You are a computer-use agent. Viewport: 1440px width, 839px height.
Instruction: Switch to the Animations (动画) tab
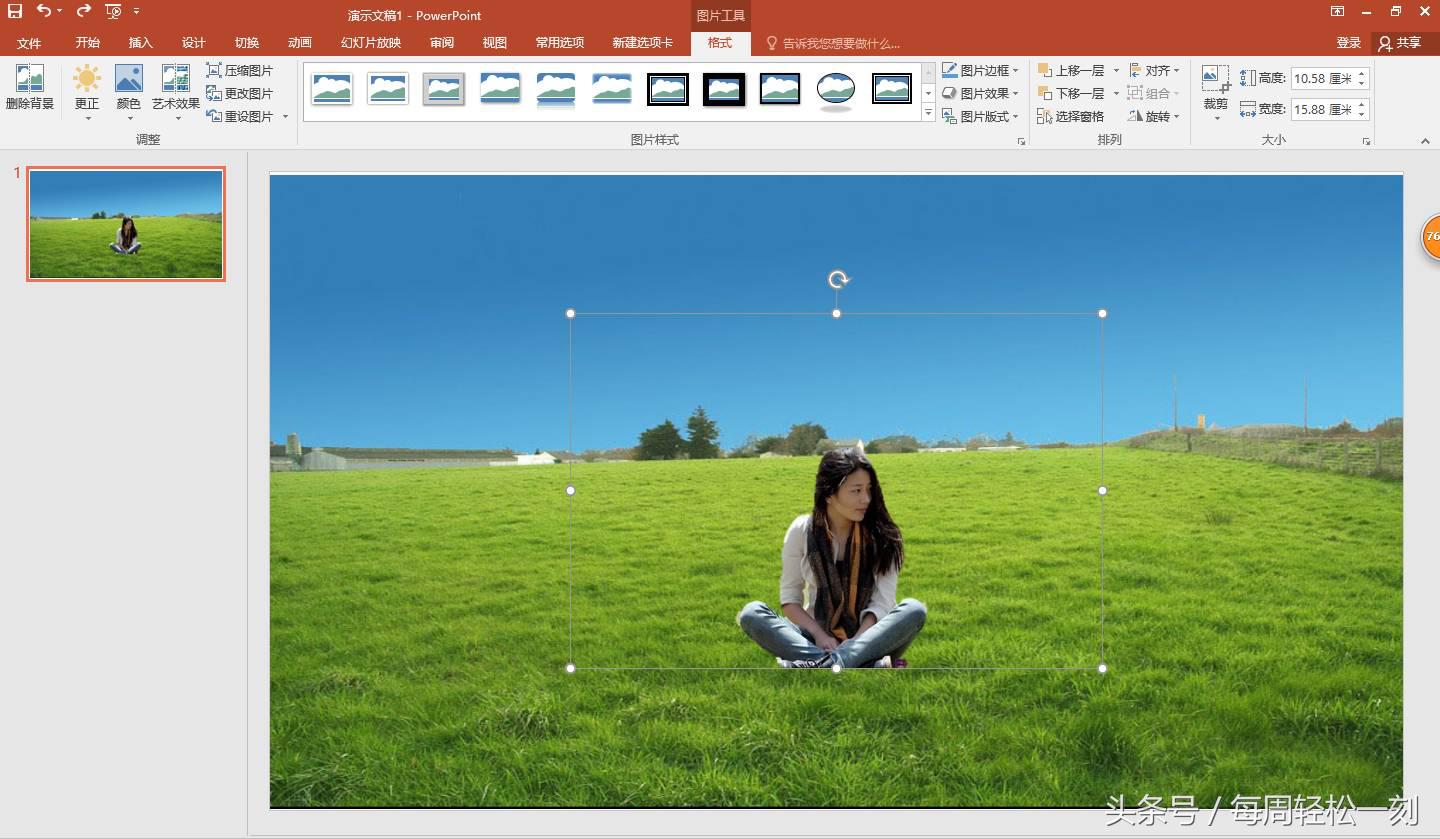pyautogui.click(x=299, y=43)
